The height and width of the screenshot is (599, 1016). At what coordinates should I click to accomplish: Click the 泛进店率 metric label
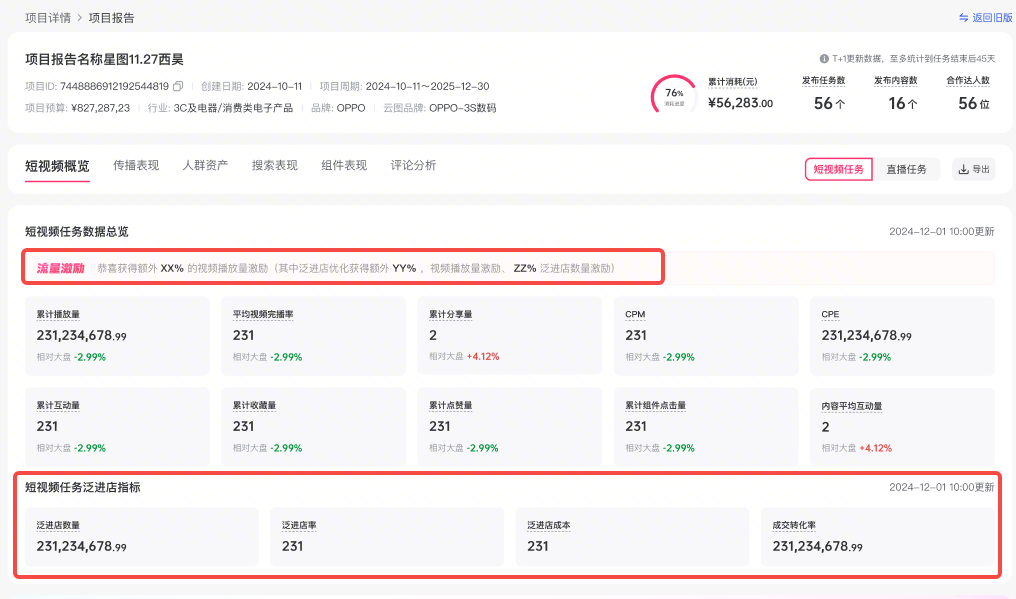click(x=299, y=525)
